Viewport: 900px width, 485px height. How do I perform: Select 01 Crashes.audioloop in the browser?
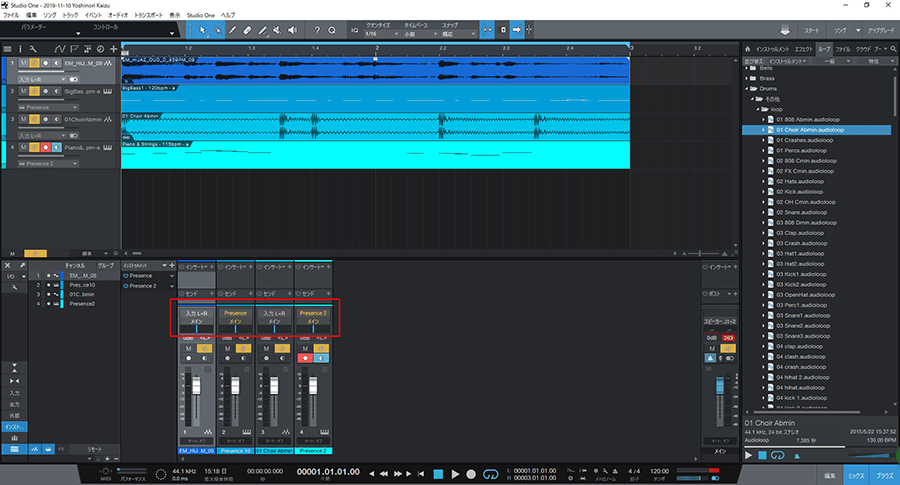(x=805, y=139)
